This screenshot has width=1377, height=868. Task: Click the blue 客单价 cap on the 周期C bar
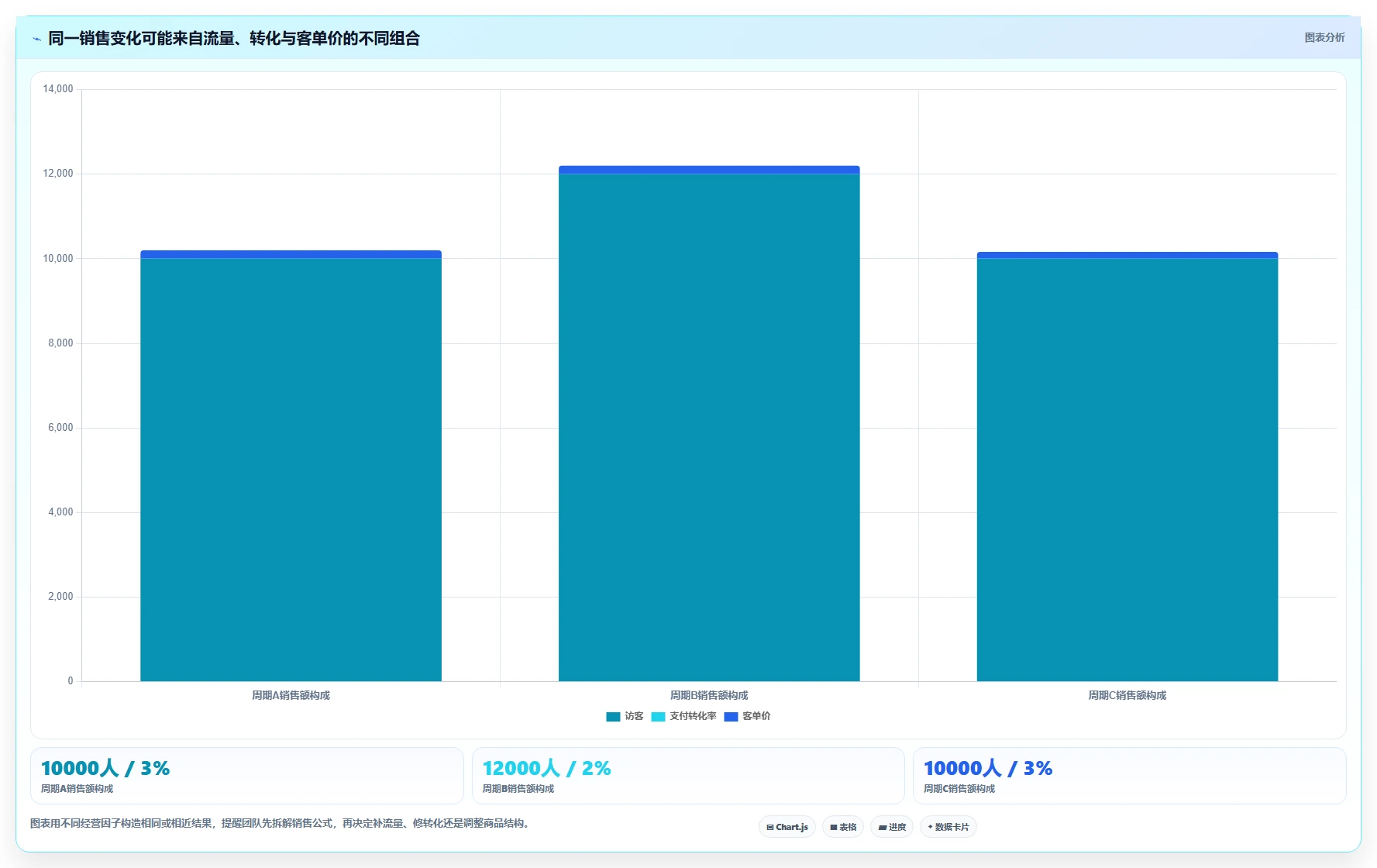[1127, 255]
